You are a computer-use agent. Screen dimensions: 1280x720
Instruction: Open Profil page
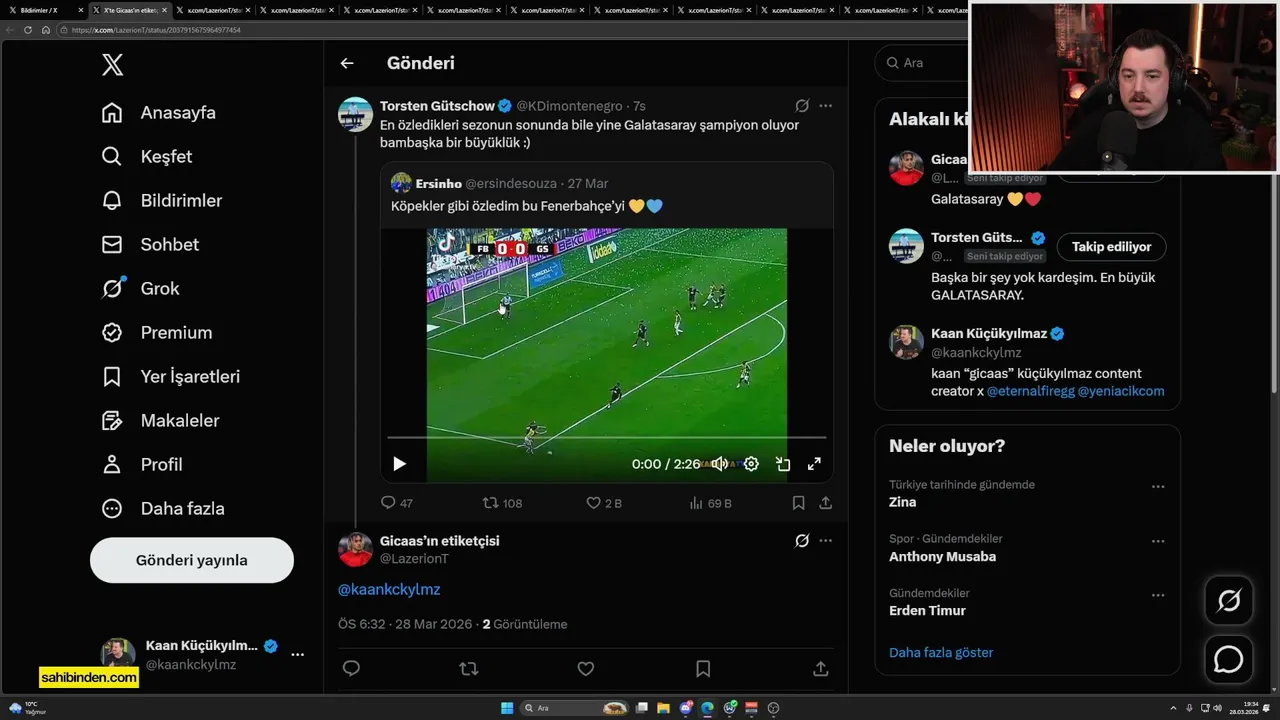pos(142,465)
